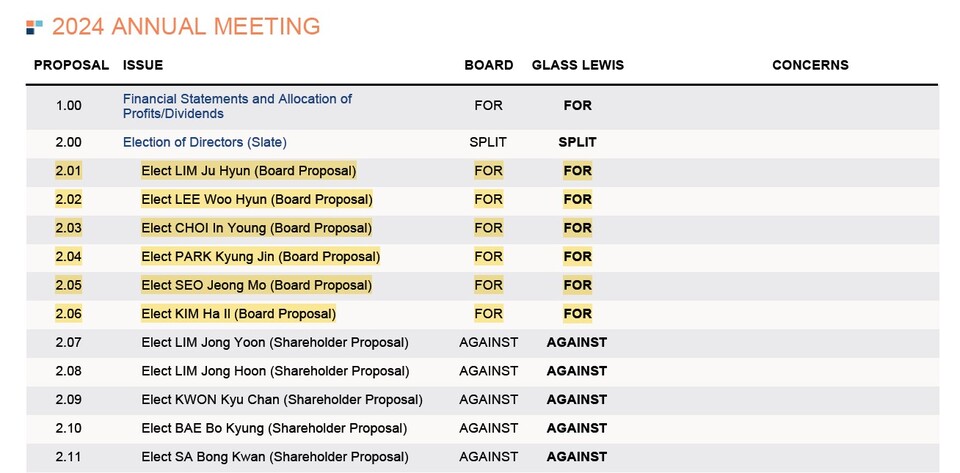Image resolution: width=960 pixels, height=473 pixels.
Task: Click the ISSUE column header
Action: (143, 65)
